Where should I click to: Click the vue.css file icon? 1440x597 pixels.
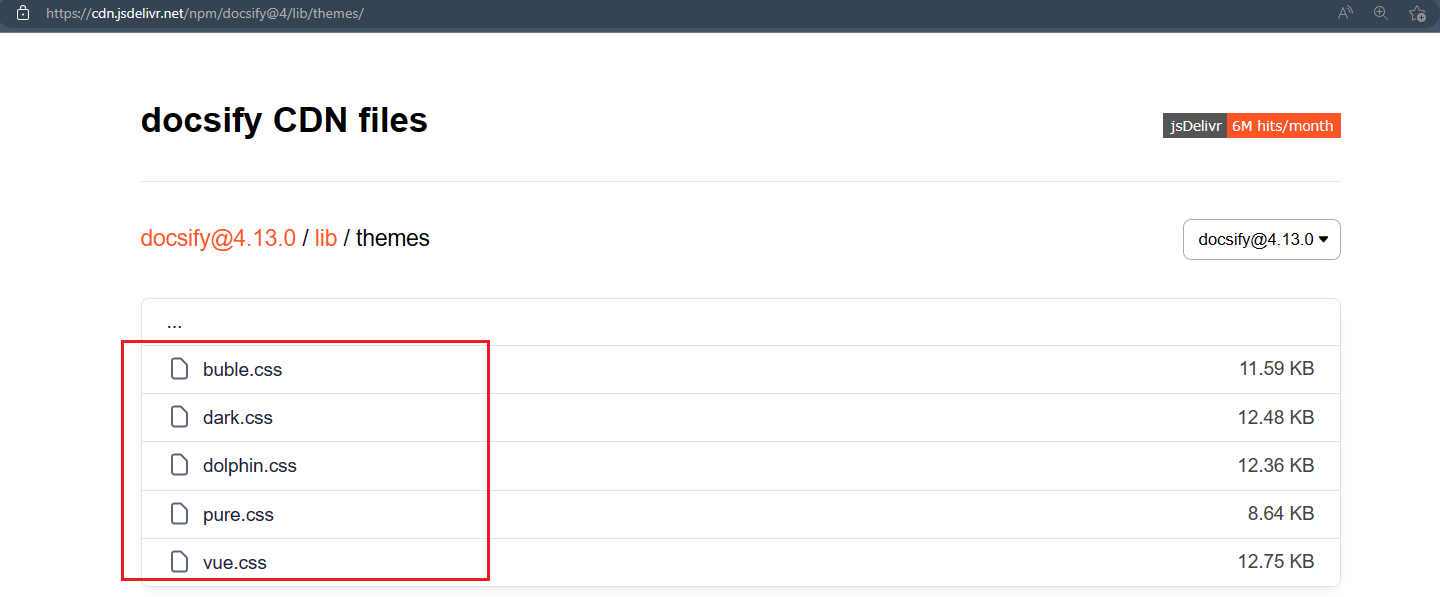(x=179, y=562)
